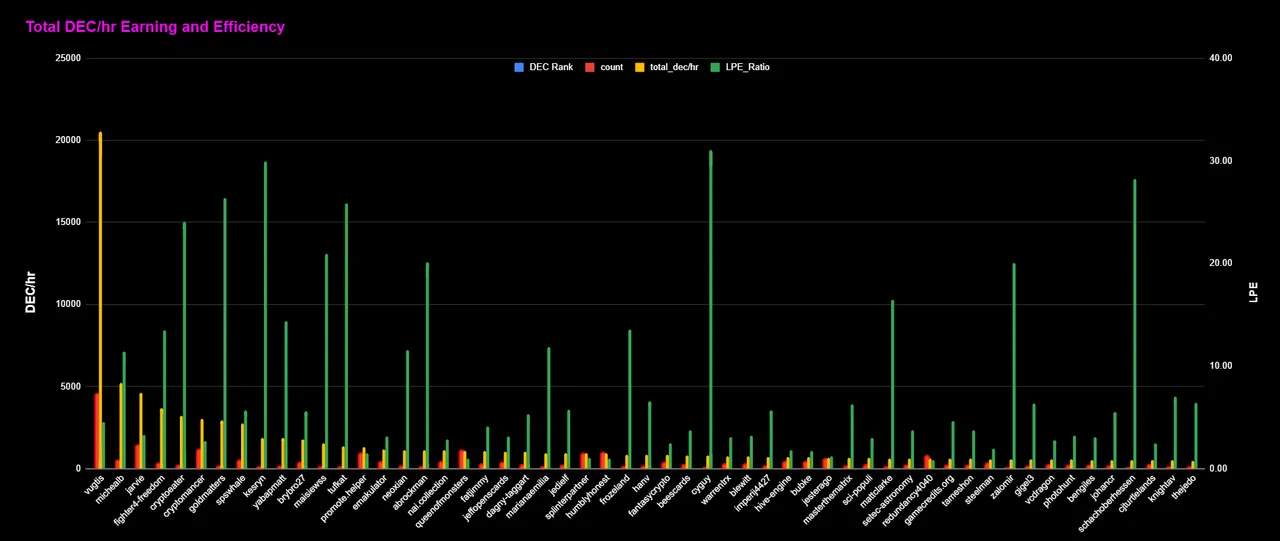Click the 5000 left axis tick label
The height and width of the screenshot is (541, 1280).
pos(70,386)
